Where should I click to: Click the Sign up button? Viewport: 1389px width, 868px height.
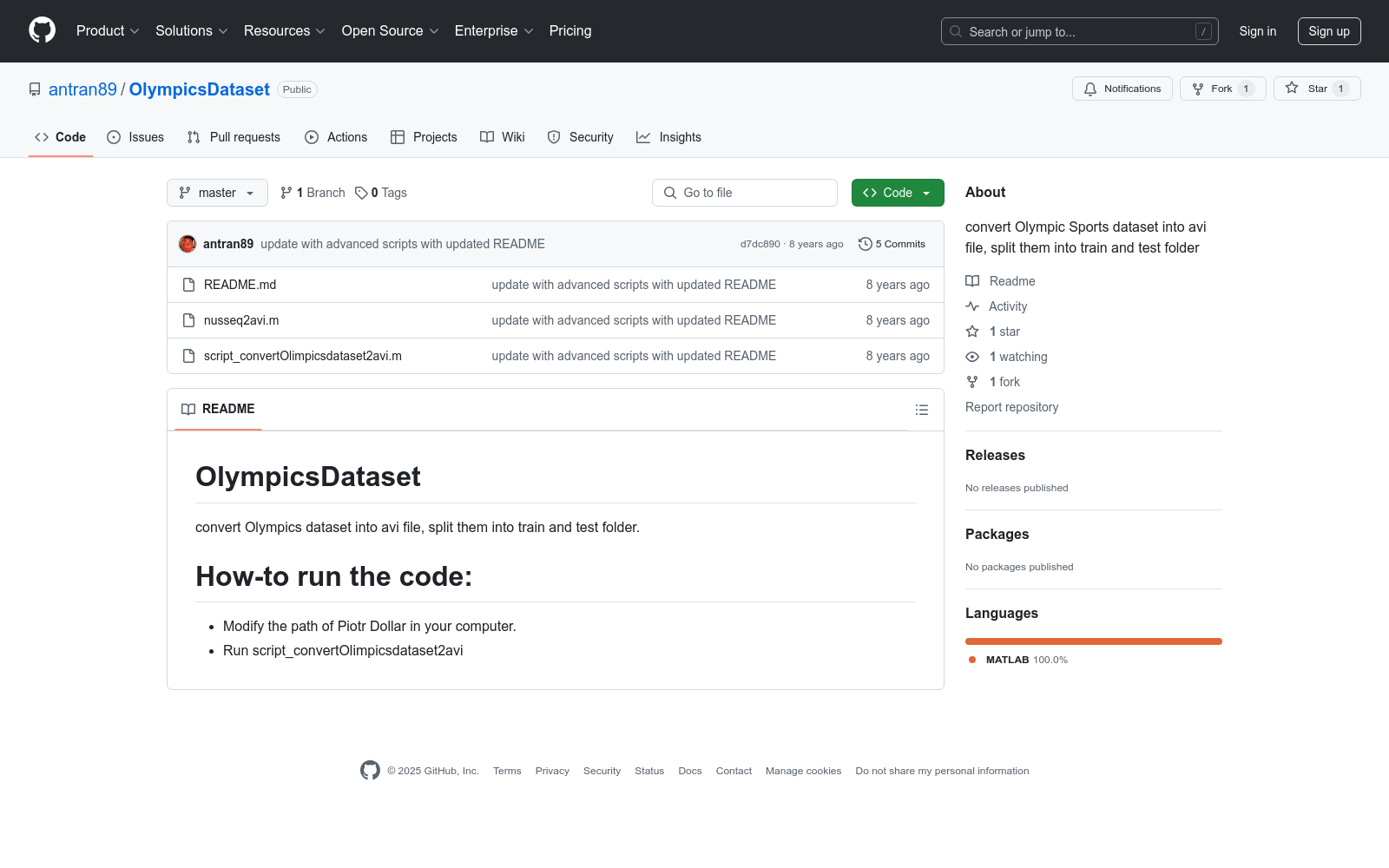(1329, 31)
